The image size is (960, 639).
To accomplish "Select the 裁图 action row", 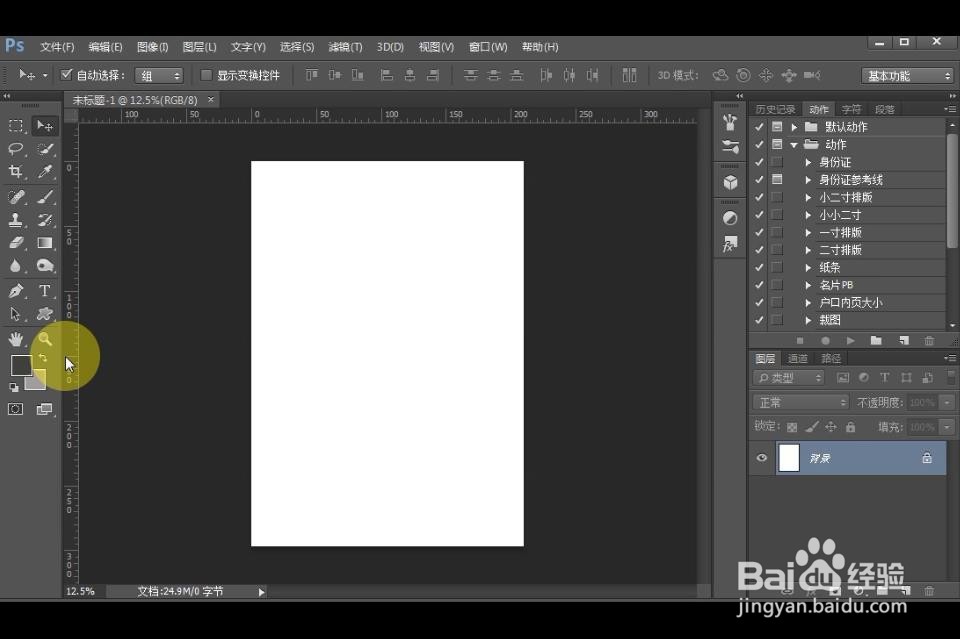I will [x=848, y=320].
